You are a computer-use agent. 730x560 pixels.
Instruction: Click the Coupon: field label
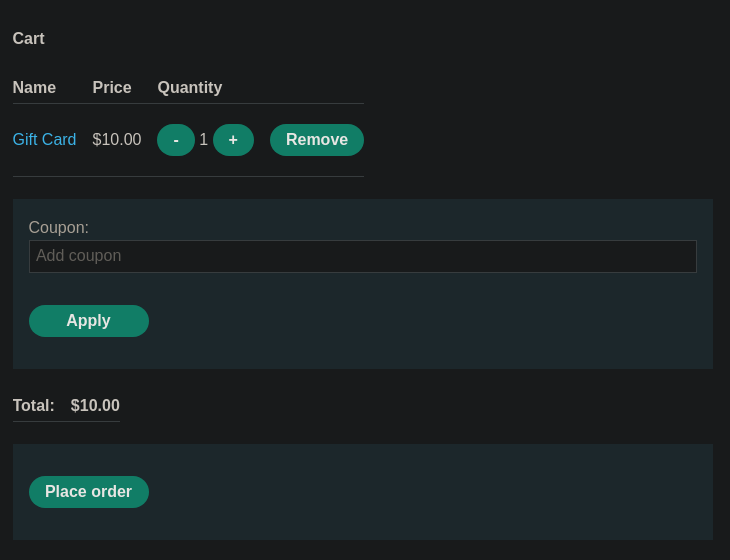click(58, 227)
